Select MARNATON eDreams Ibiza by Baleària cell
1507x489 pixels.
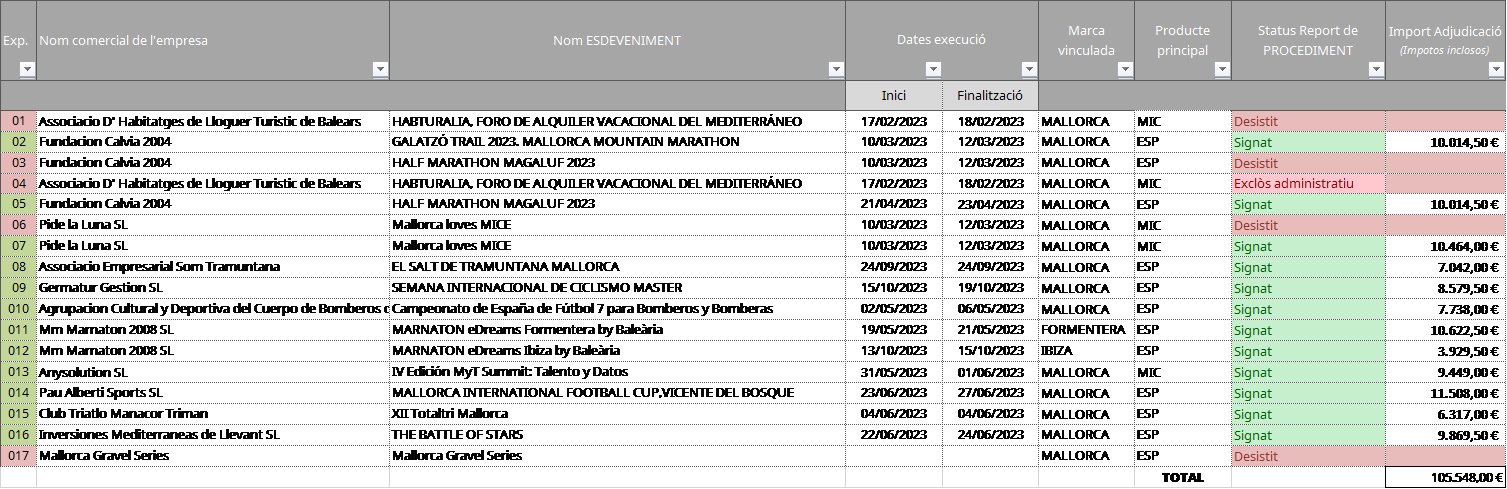point(617,350)
